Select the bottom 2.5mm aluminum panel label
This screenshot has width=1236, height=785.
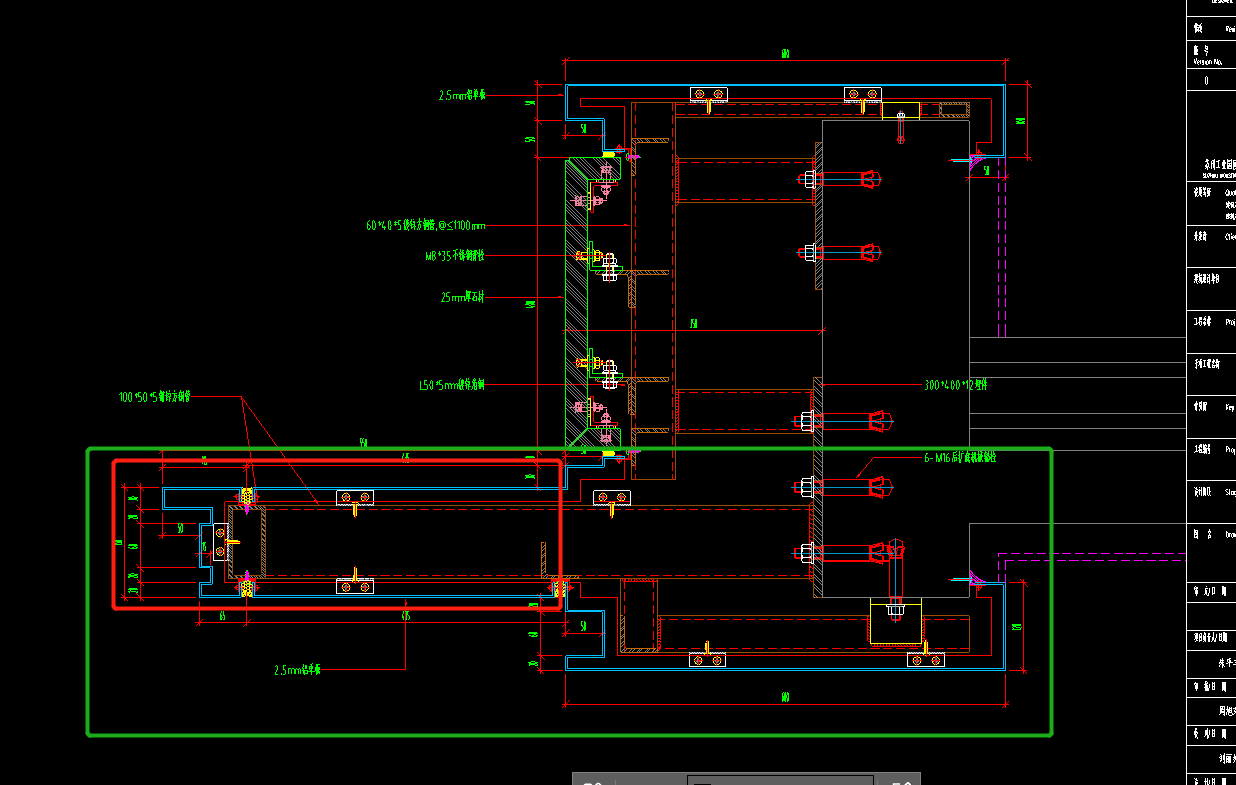click(298, 669)
